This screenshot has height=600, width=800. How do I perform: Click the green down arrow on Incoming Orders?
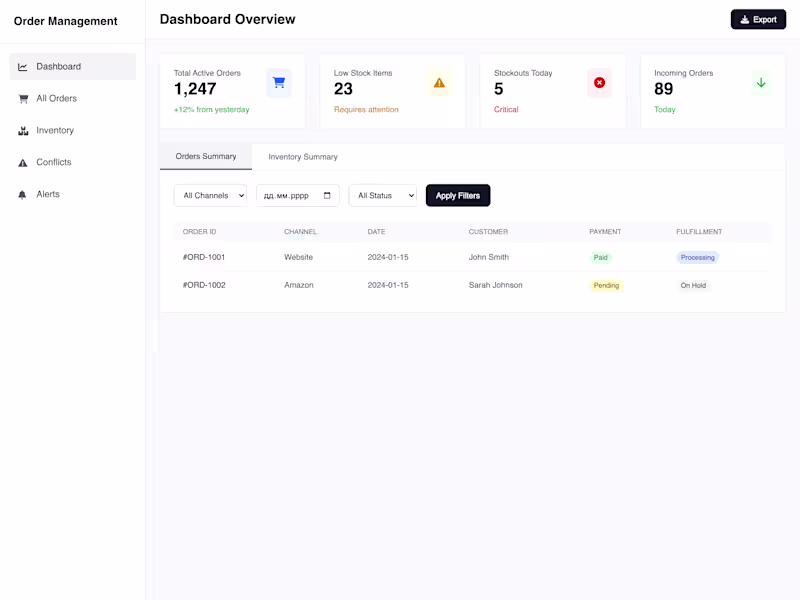pos(761,83)
